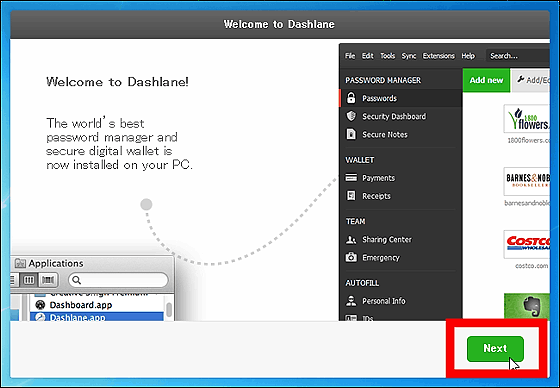Click the Applications folder icon in title

[20, 263]
